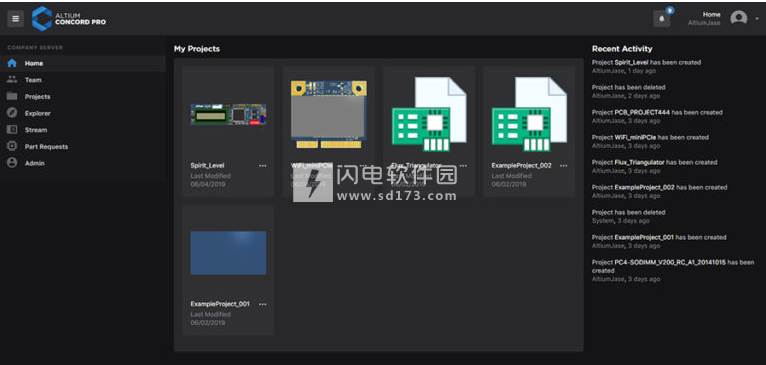Click the ExampleProject_002 project name
The image size is (766, 365).
tap(521, 166)
